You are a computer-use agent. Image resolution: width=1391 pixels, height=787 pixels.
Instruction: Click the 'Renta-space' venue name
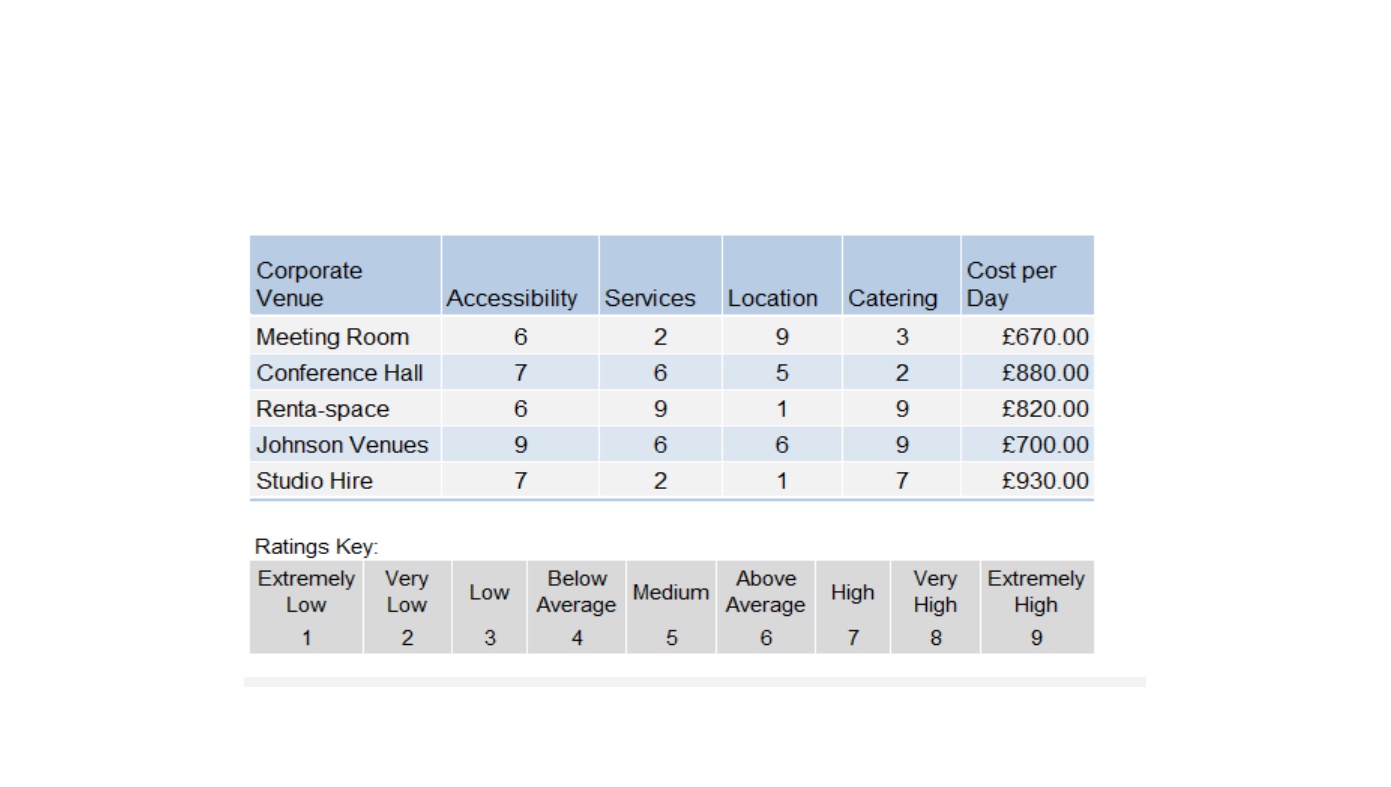click(323, 409)
